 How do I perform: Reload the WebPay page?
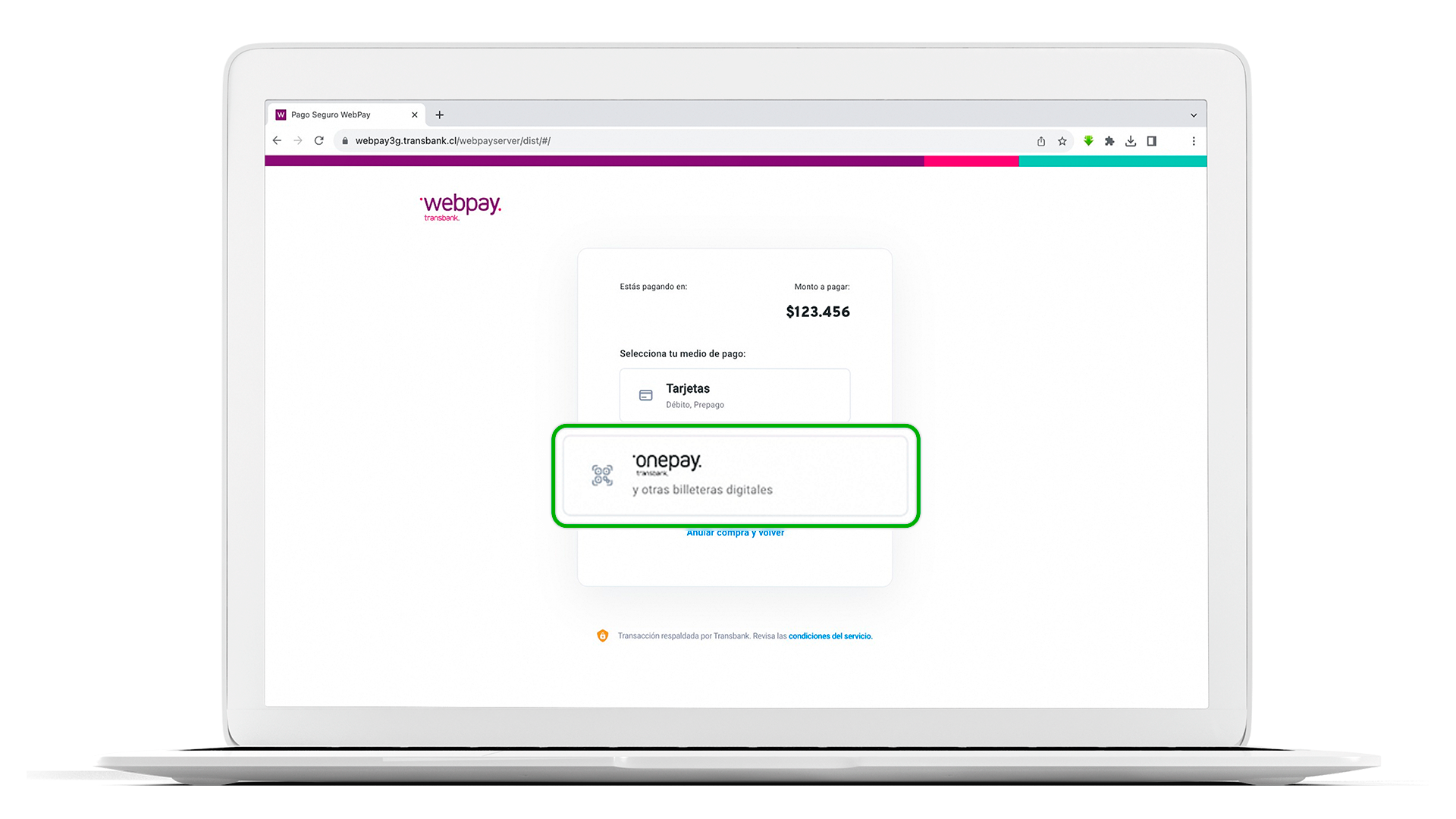pos(319,141)
